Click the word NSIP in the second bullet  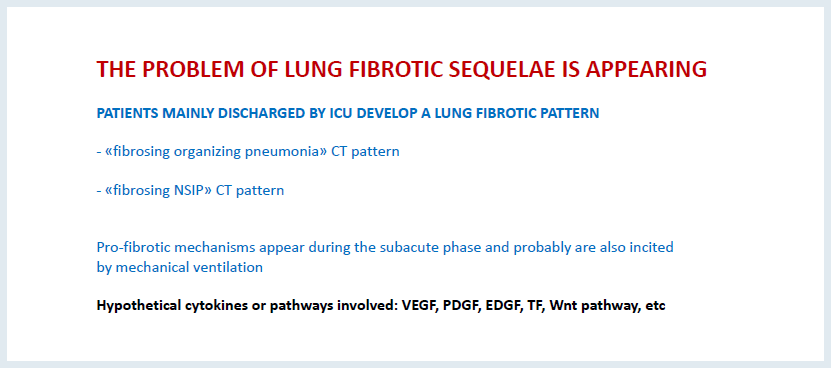(189, 190)
